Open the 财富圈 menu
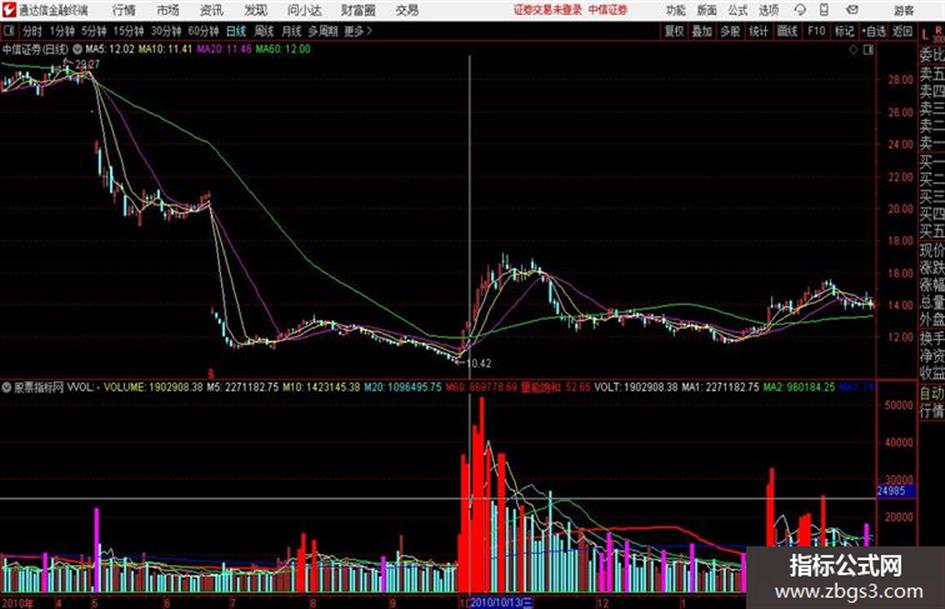 (358, 10)
